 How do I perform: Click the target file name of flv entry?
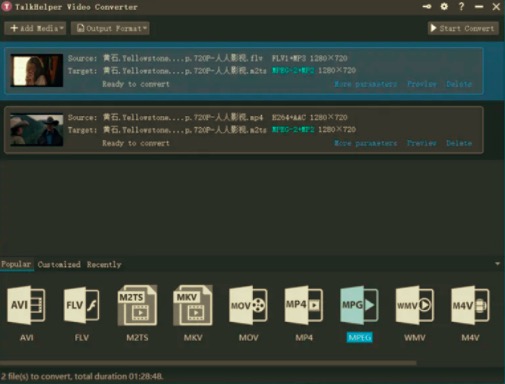(x=184, y=70)
